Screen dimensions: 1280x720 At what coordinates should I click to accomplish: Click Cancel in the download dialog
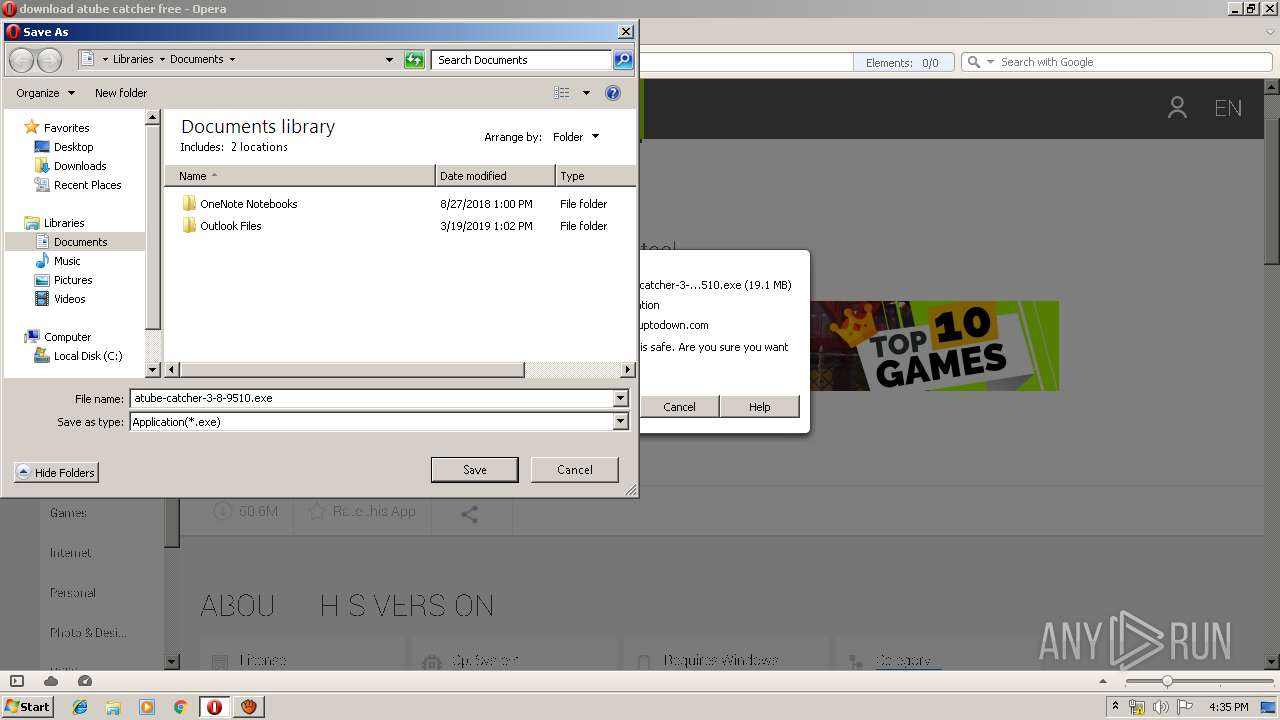(x=679, y=407)
